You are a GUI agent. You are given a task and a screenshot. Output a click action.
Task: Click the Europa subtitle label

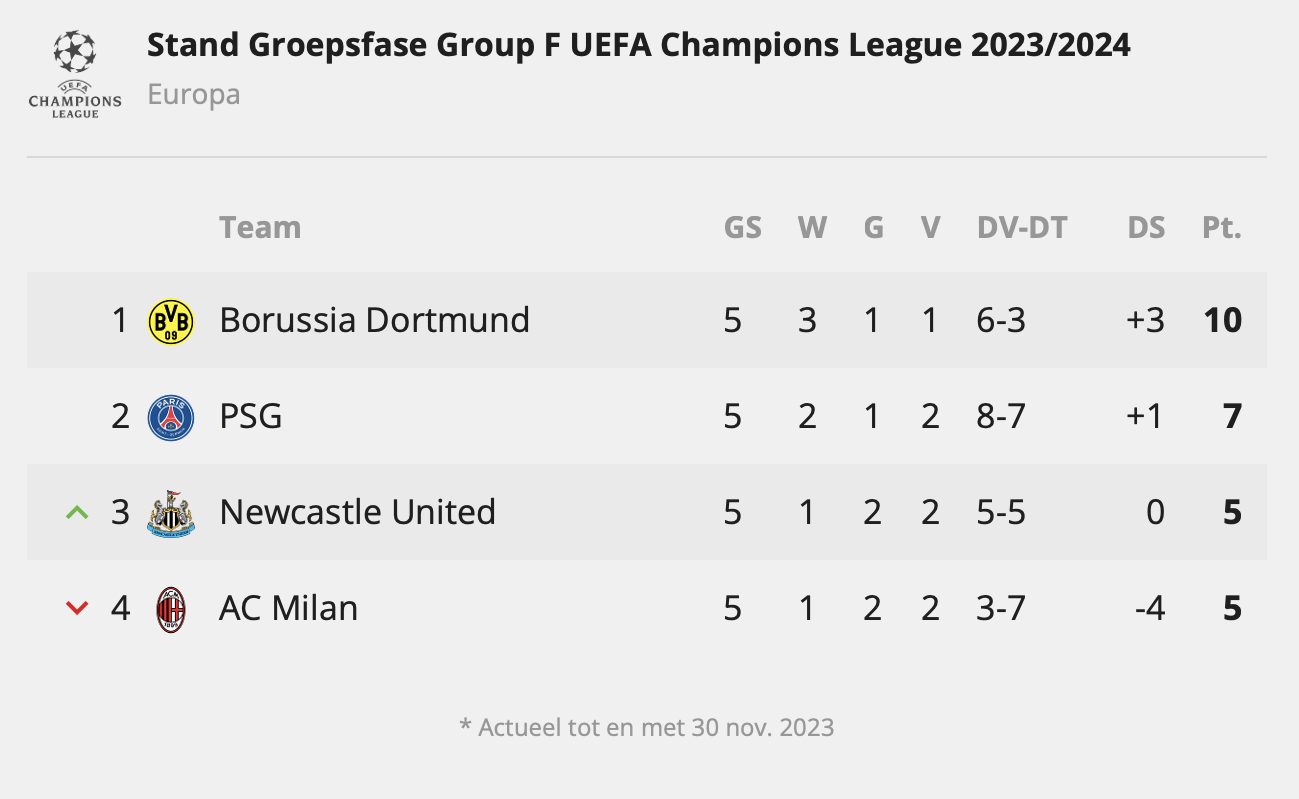[x=194, y=95]
